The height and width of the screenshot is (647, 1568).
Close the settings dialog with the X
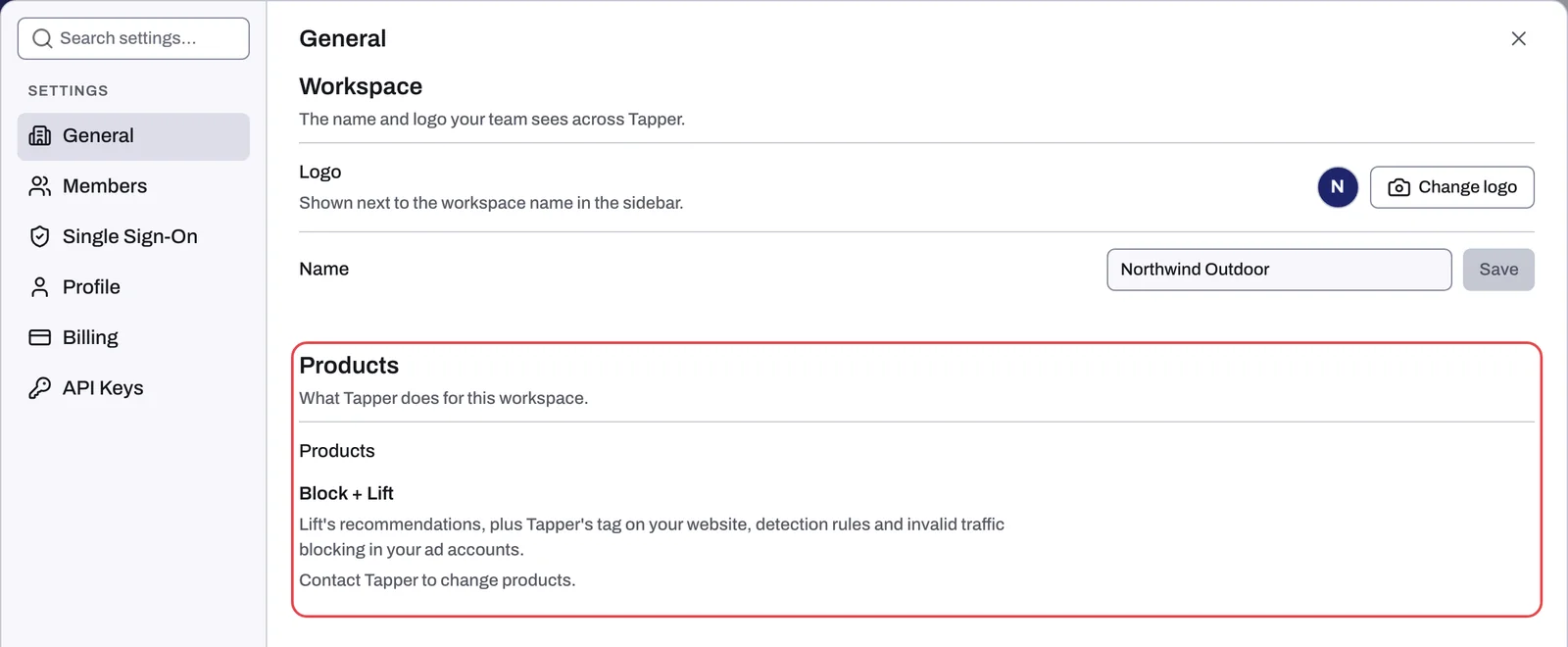(x=1519, y=38)
